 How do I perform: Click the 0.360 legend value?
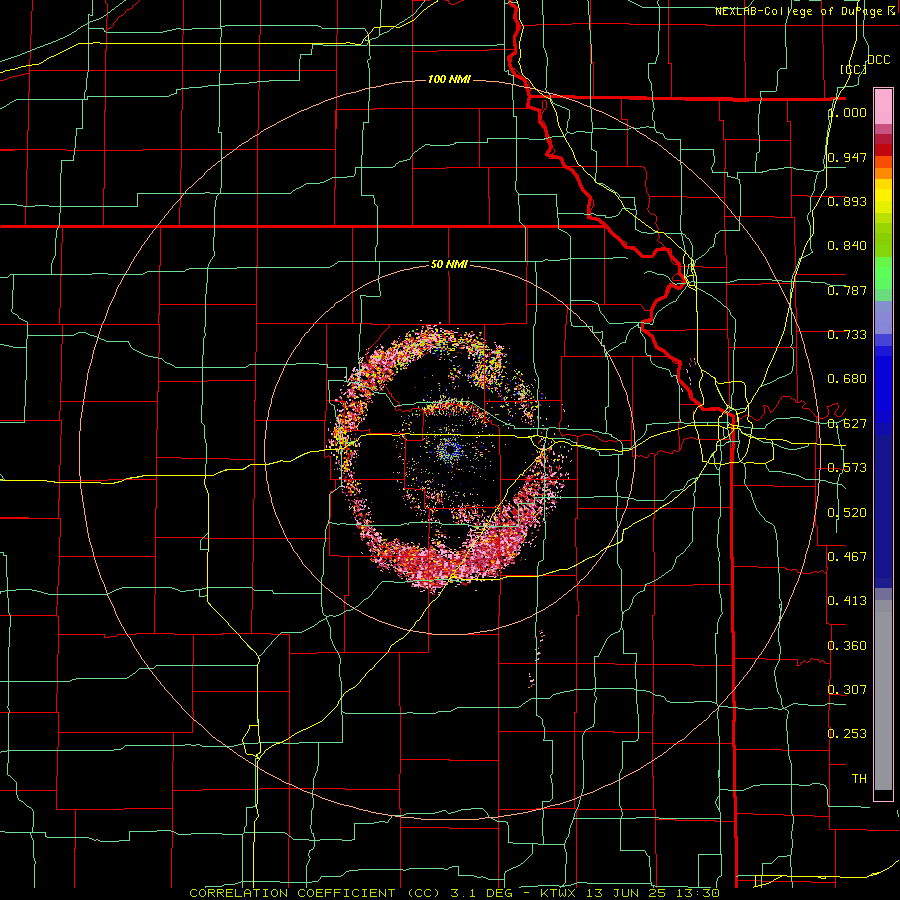(x=847, y=646)
